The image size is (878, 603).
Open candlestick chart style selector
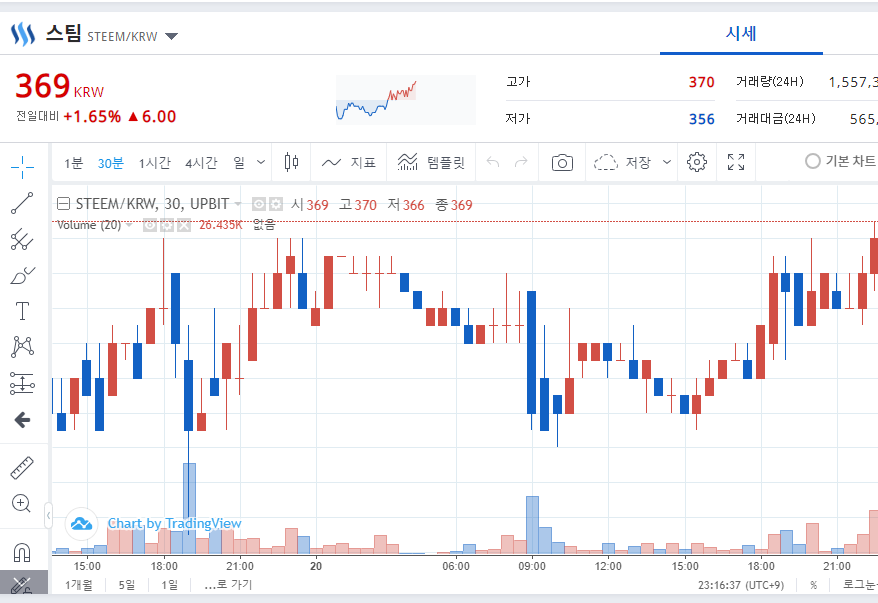pos(291,162)
